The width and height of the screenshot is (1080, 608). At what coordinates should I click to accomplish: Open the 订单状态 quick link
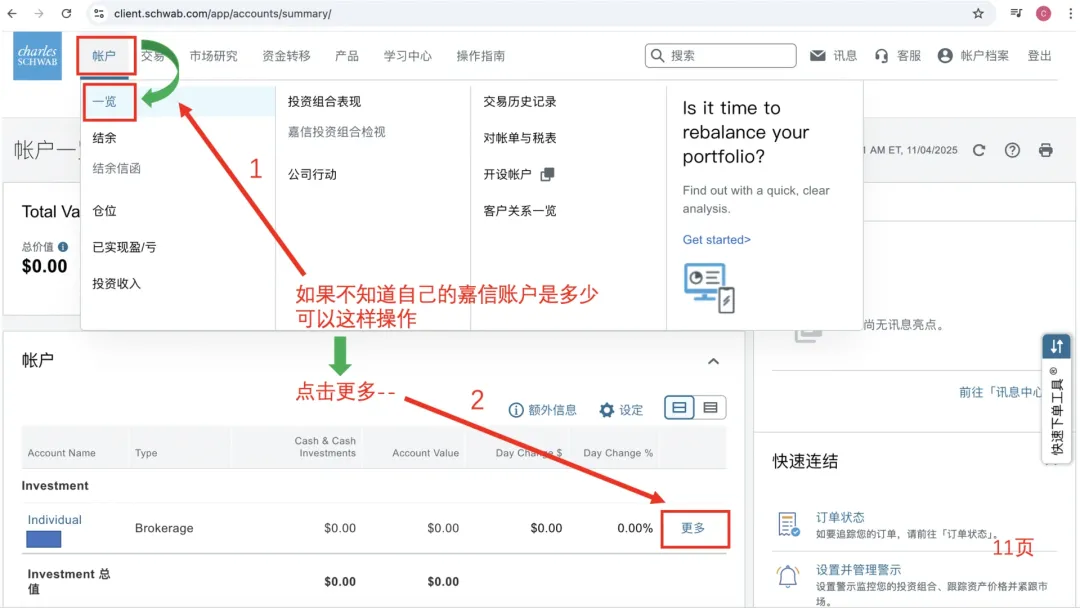pyautogui.click(x=840, y=517)
